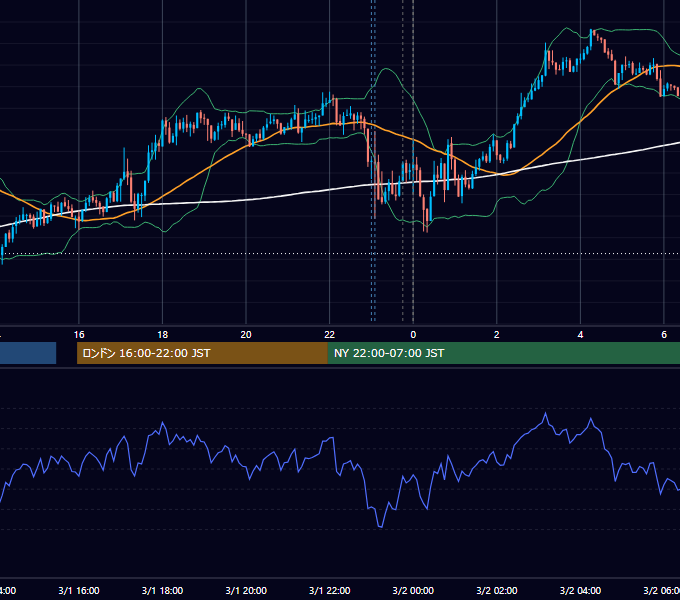Click hour label 16 on the time axis
The height and width of the screenshot is (600, 680).
79,335
